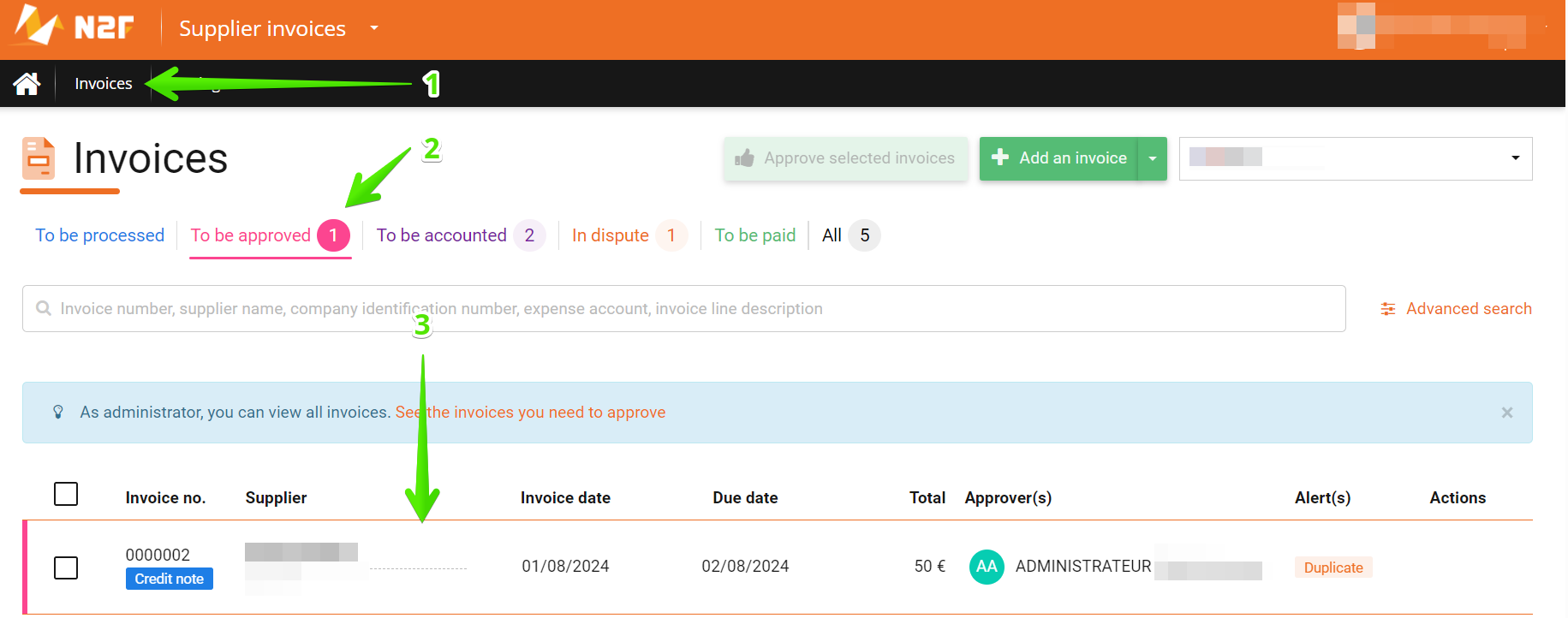This screenshot has height=618, width=1568.
Task: Switch to the To be processed tab
Action: [x=99, y=235]
